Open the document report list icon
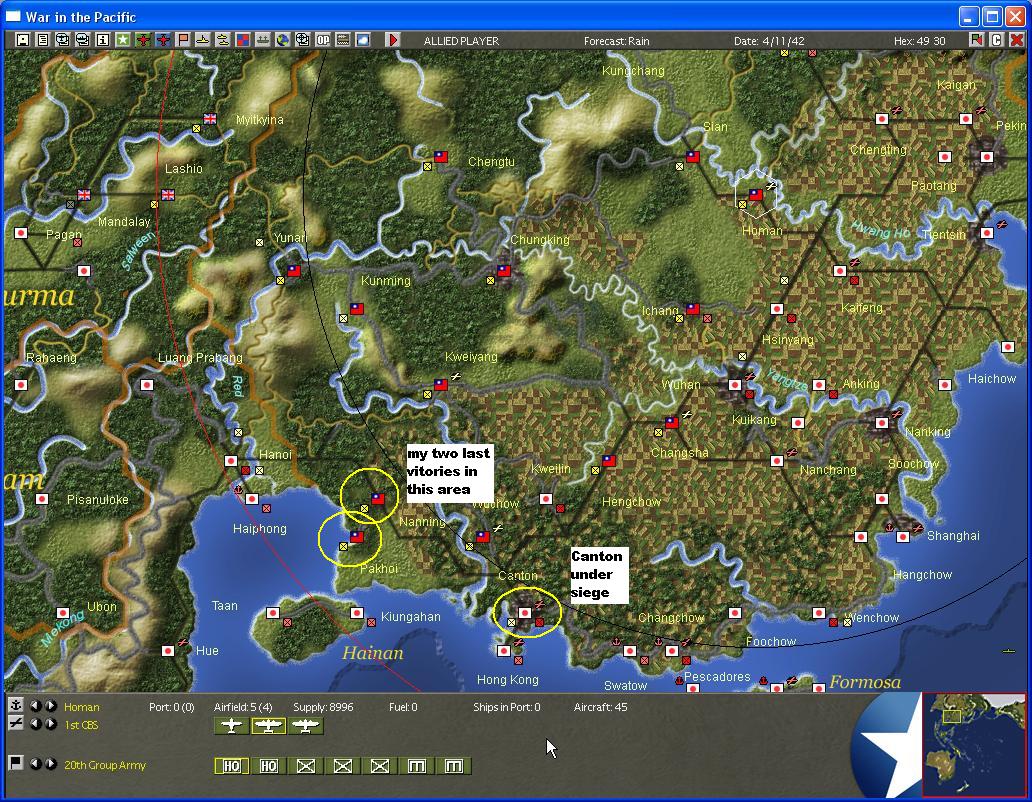Screen dimensions: 1032x802 [42, 40]
